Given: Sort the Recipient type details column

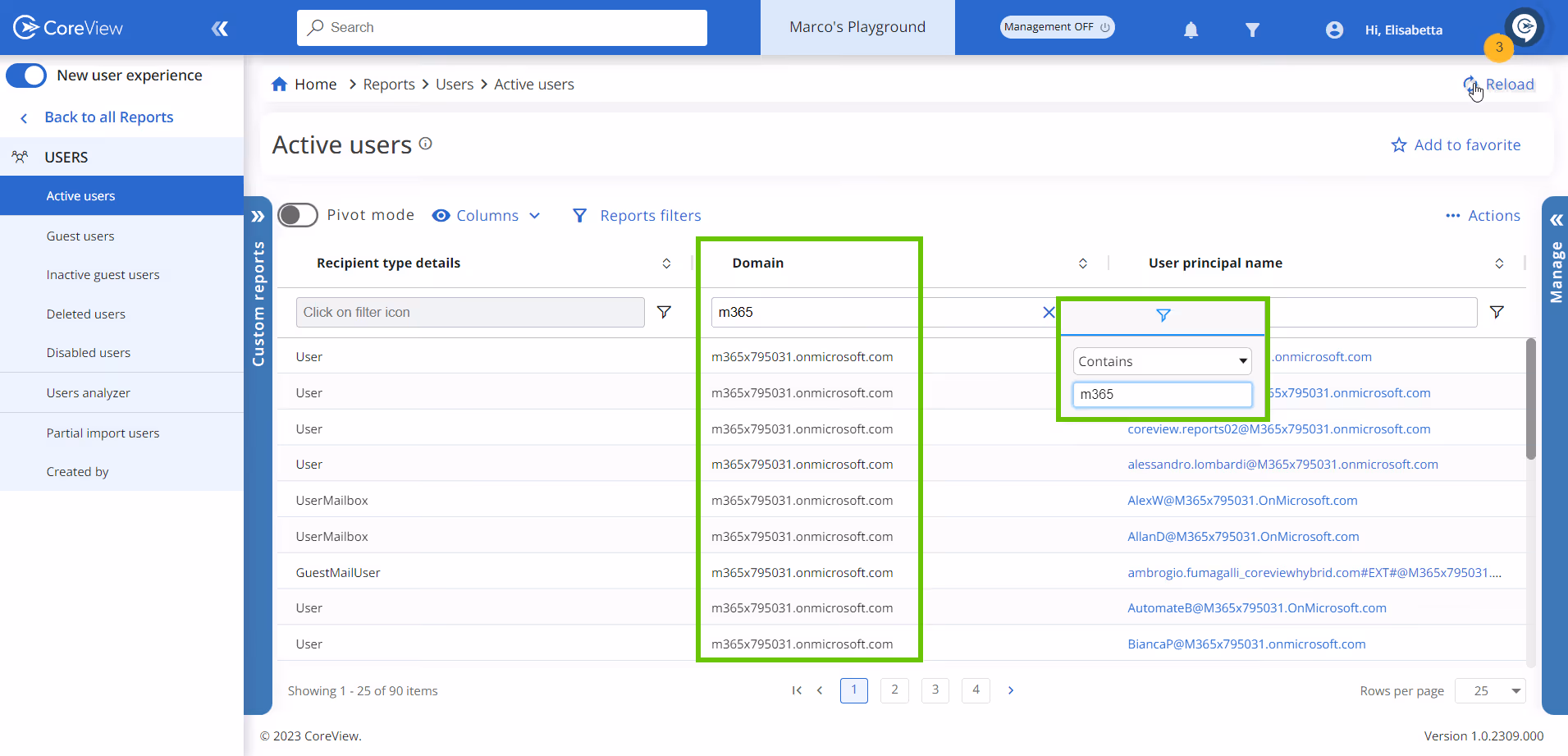Looking at the screenshot, I should pos(666,263).
